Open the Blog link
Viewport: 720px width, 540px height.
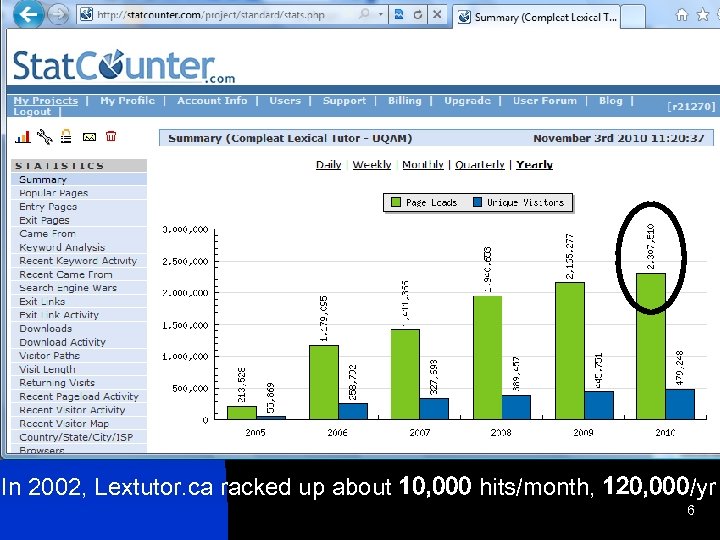click(610, 101)
